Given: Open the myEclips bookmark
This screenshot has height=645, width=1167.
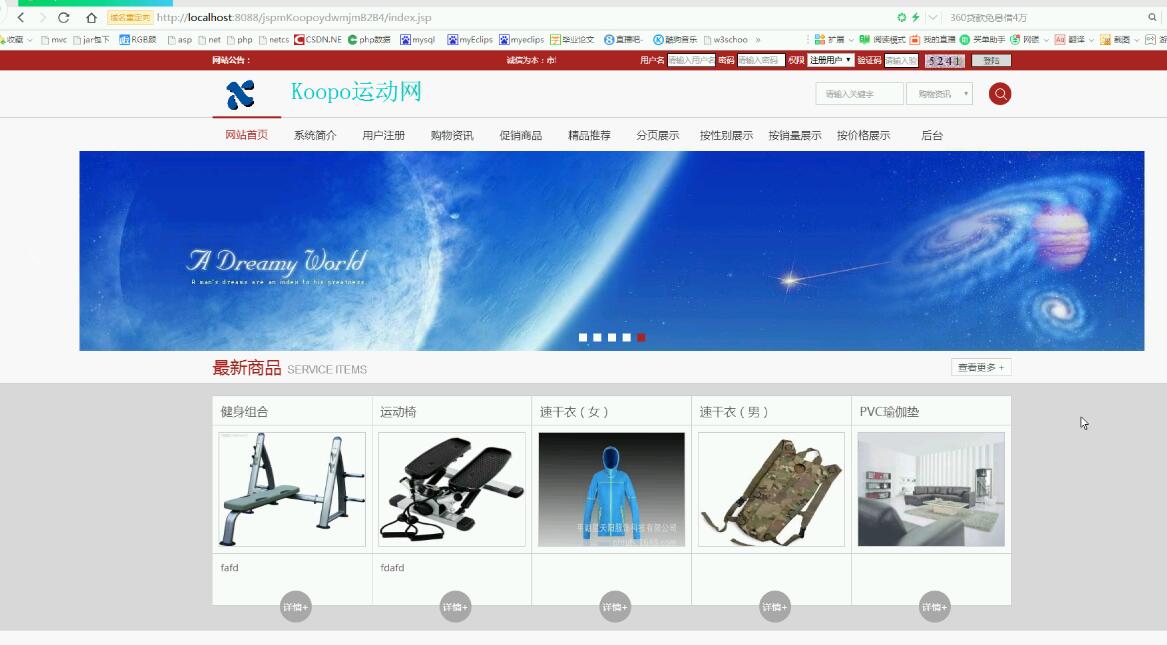Looking at the screenshot, I should tap(470, 39).
